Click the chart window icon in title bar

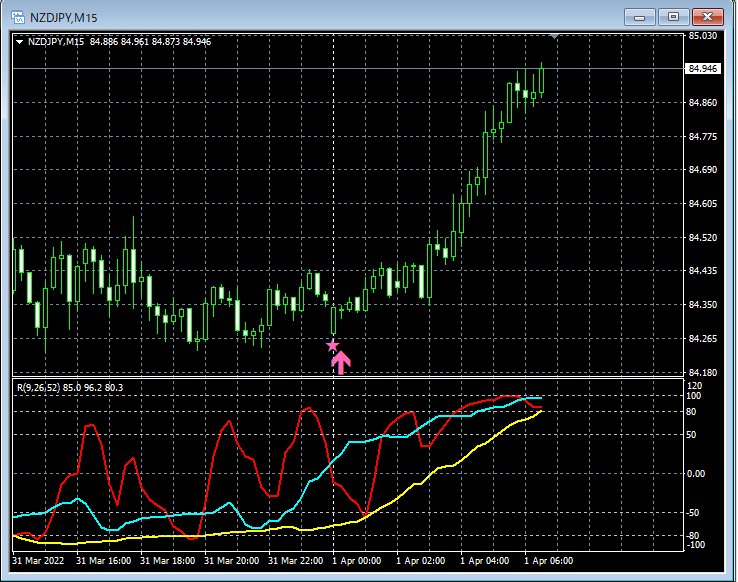click(18, 17)
